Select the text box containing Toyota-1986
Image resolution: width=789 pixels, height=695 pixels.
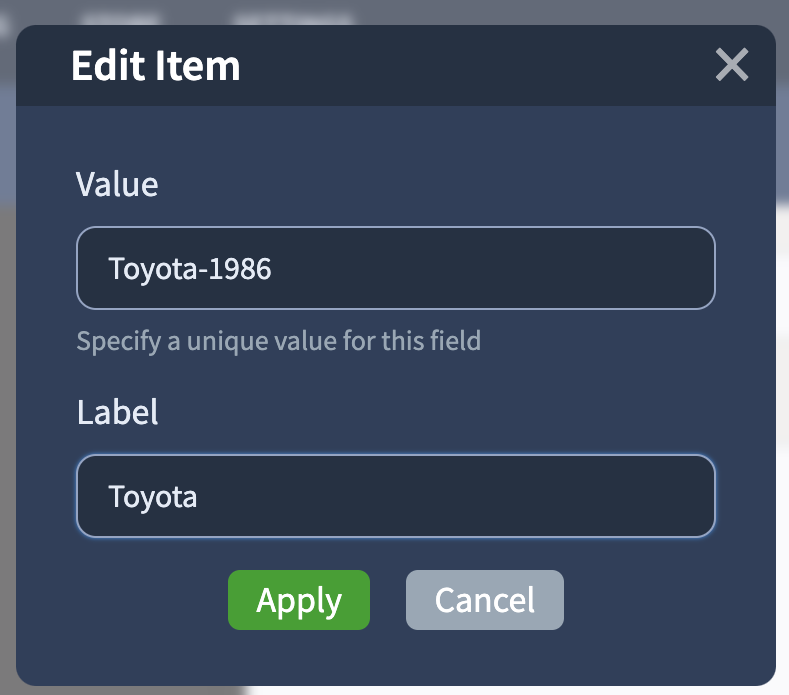tap(396, 268)
